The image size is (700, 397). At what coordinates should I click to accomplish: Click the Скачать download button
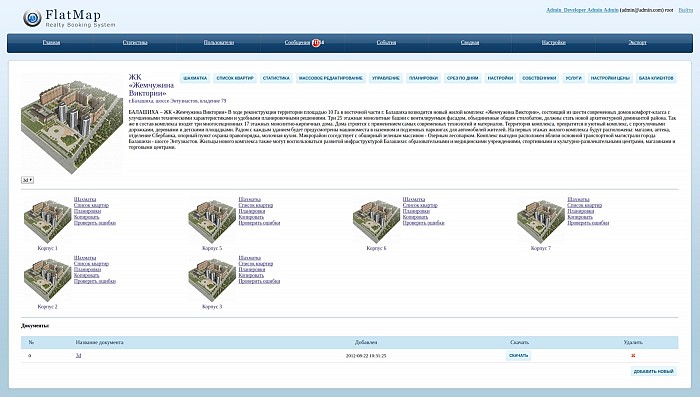[x=518, y=356]
